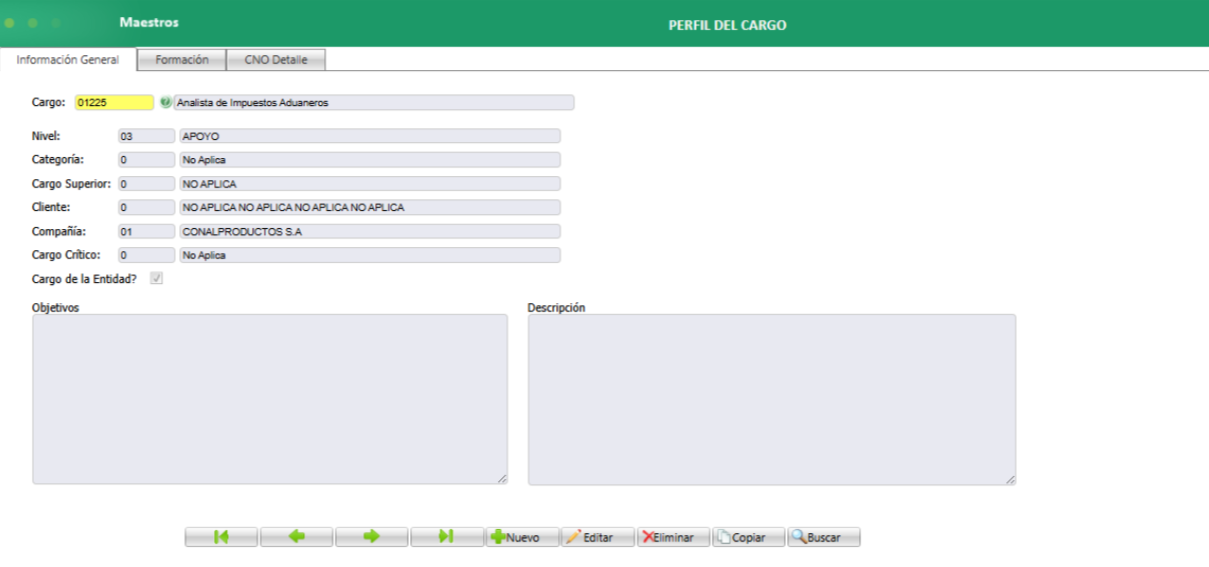This screenshot has width=1209, height=567.
Task: Click the Compañía label
Action: pos(58,231)
